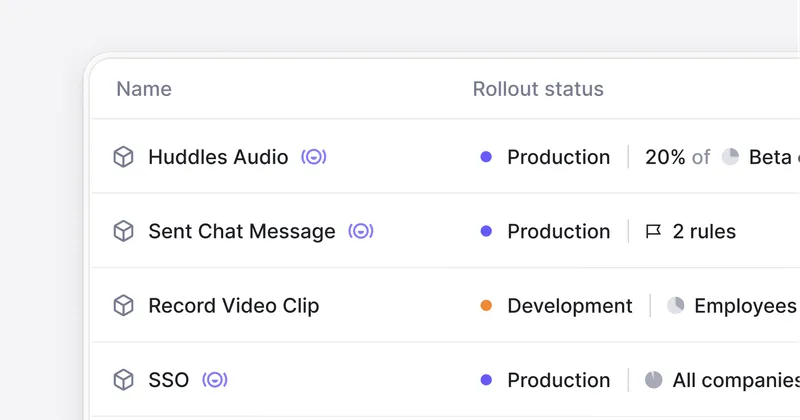The image size is (800, 420).
Task: Click the purple status dot in Huddles Audio row
Action: (x=486, y=157)
